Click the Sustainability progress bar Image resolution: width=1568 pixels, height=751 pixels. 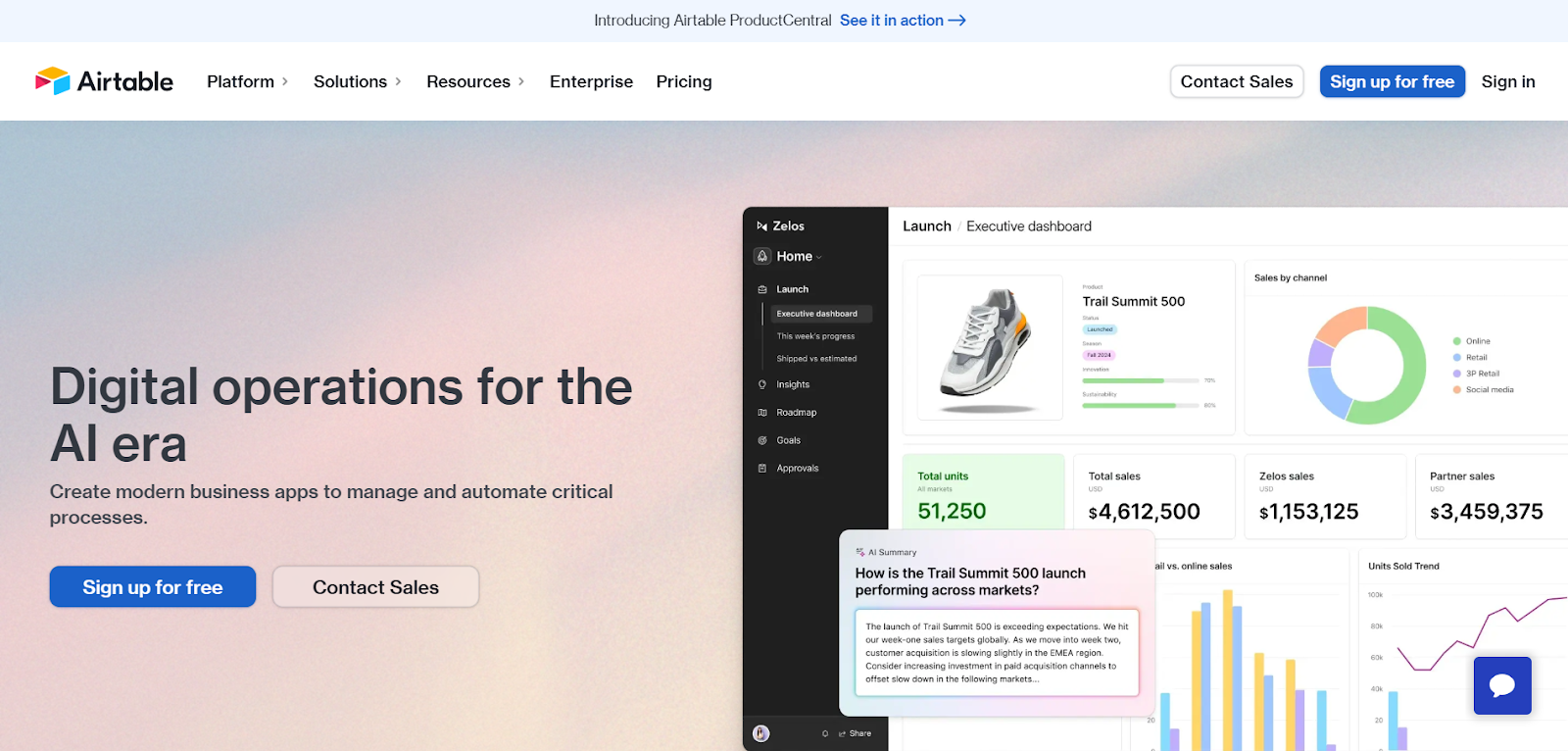pyautogui.click(x=1141, y=405)
